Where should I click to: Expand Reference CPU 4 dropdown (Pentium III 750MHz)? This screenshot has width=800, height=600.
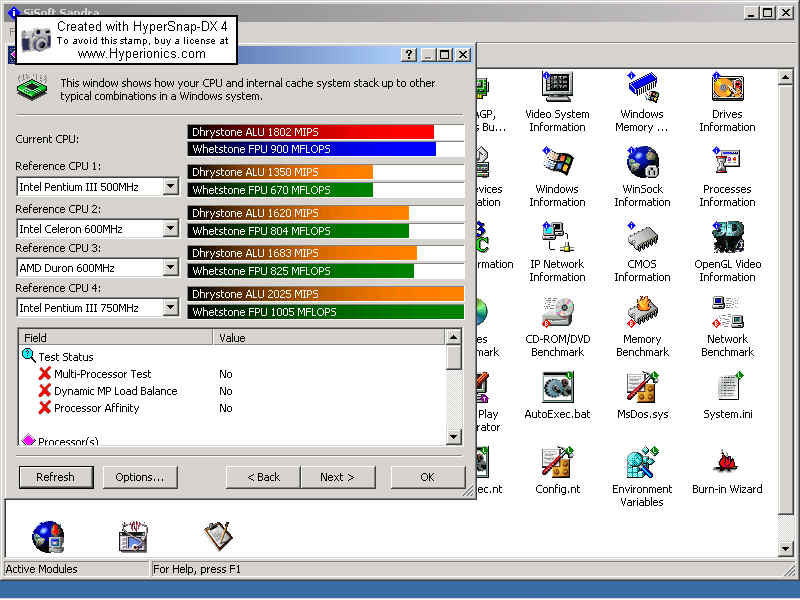pyautogui.click(x=171, y=308)
